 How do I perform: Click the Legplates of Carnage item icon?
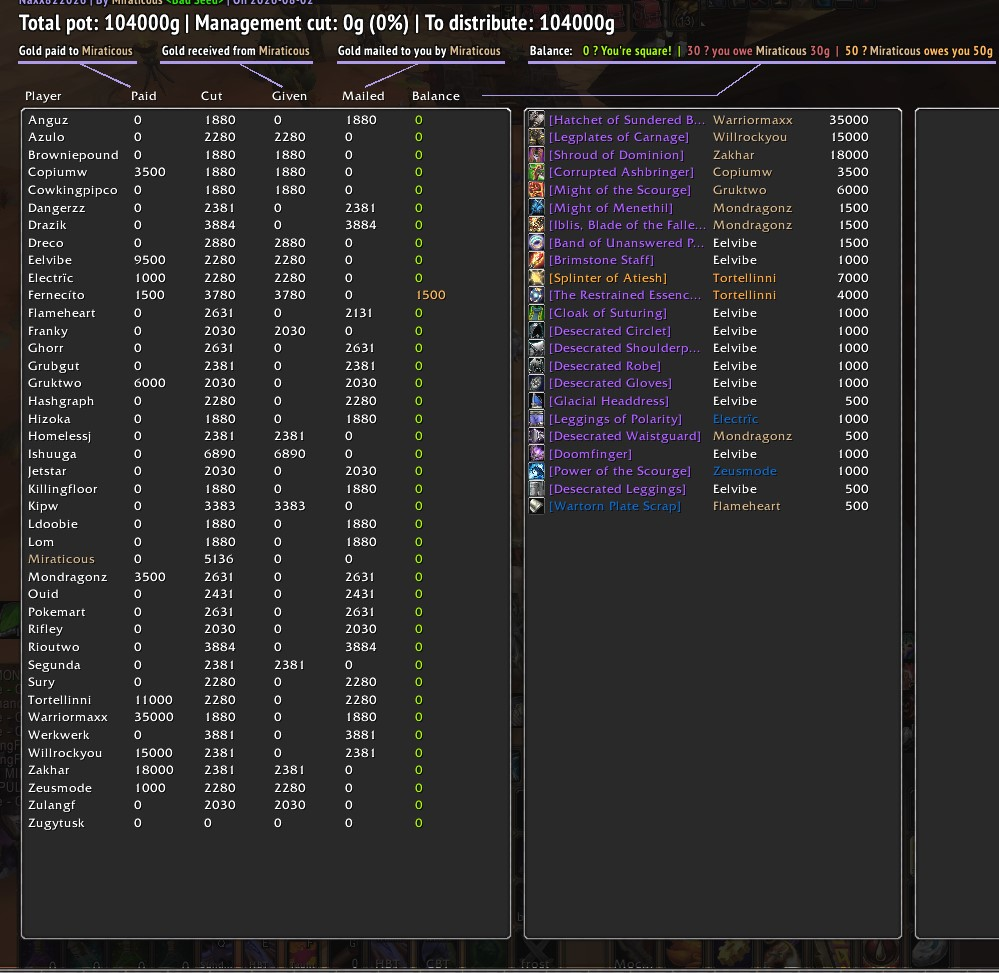tap(536, 137)
